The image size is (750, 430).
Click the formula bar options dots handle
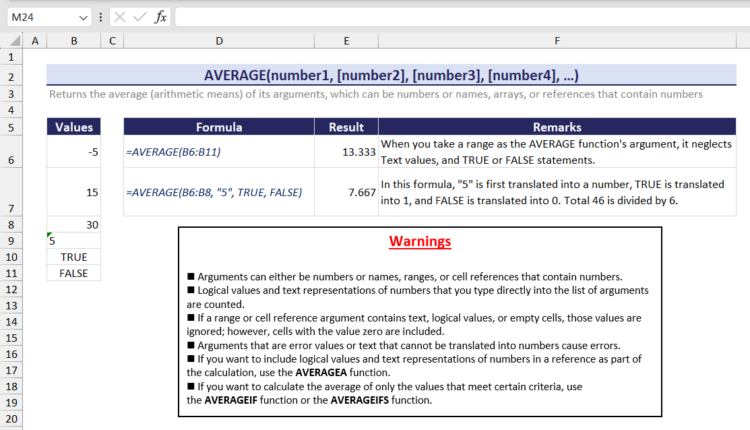pyautogui.click(x=100, y=17)
